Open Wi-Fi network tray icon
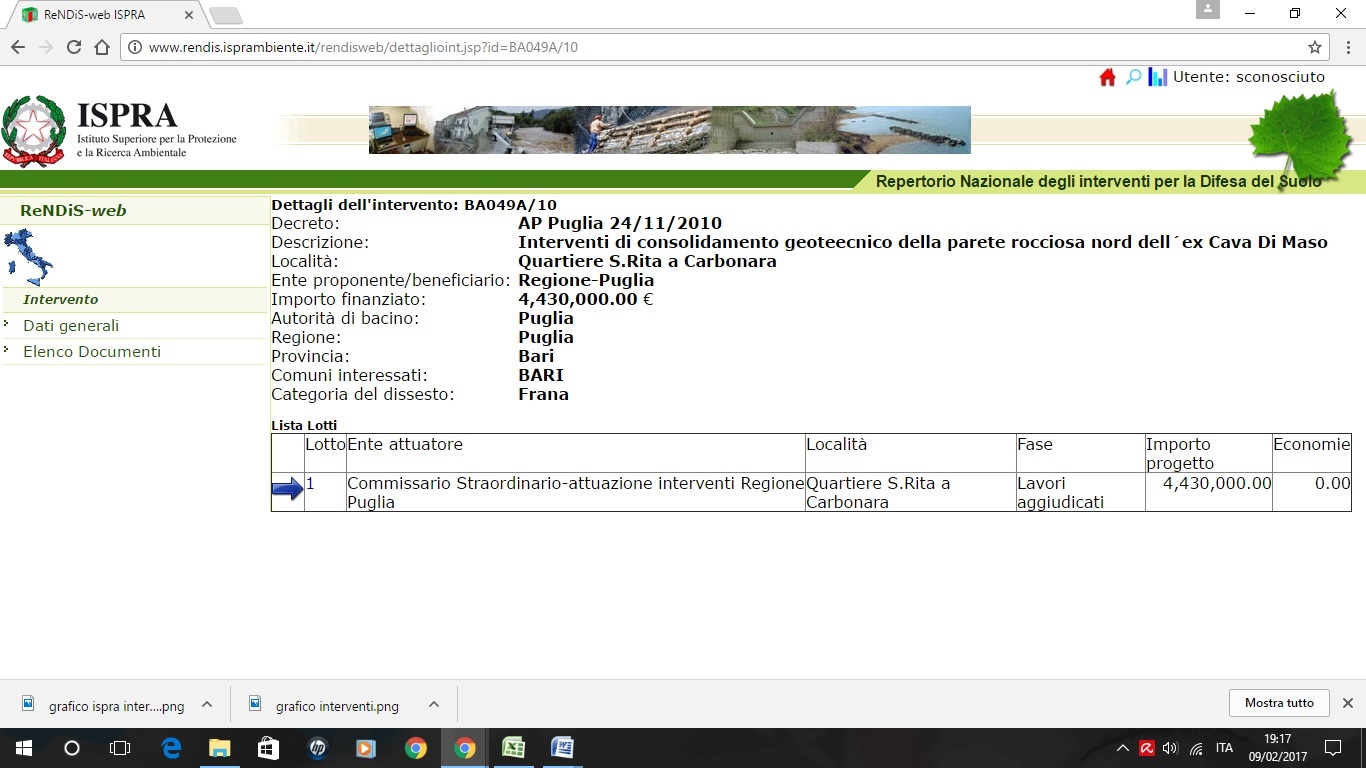 point(1196,748)
